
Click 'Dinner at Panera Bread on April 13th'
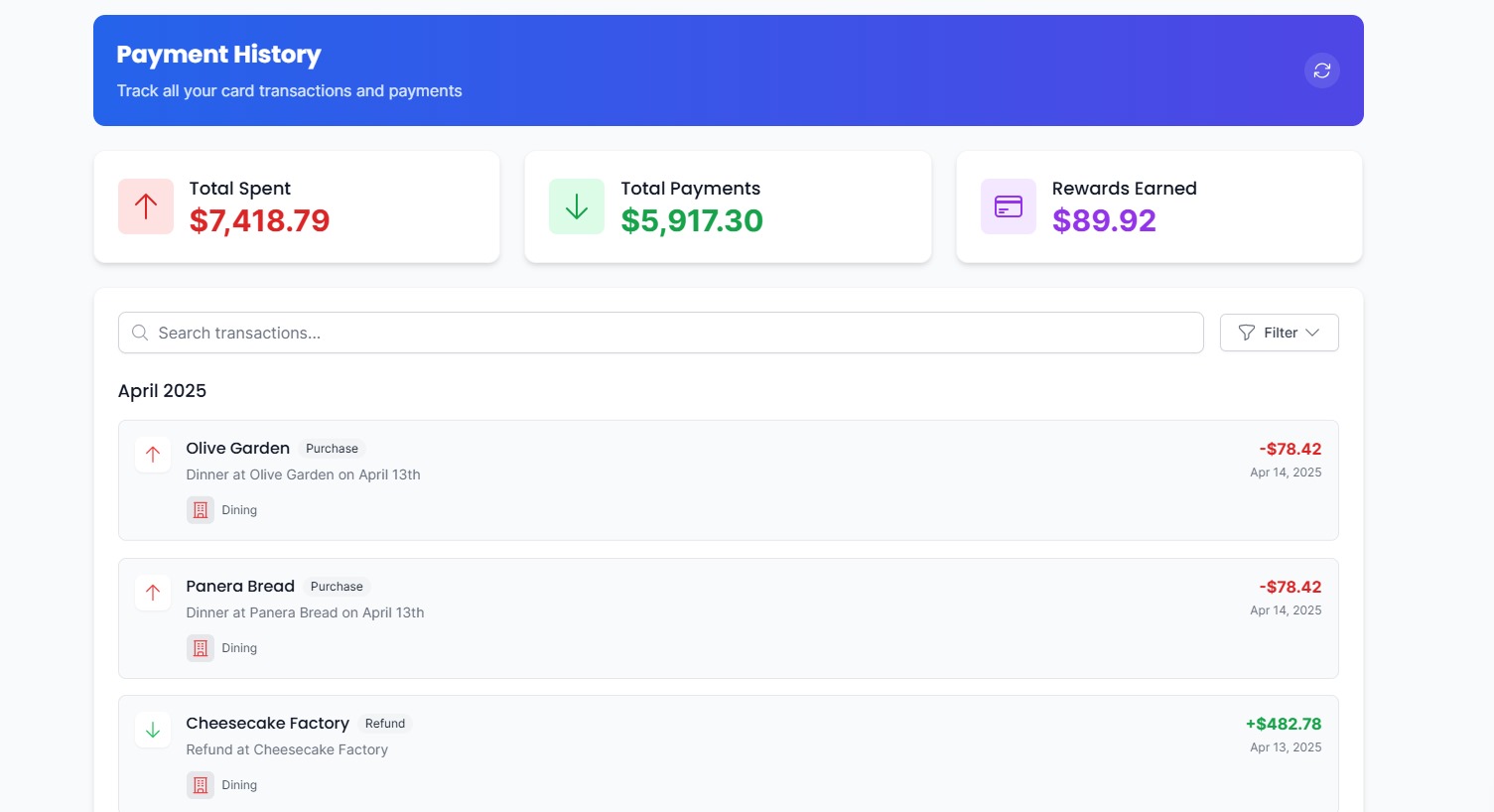[306, 612]
